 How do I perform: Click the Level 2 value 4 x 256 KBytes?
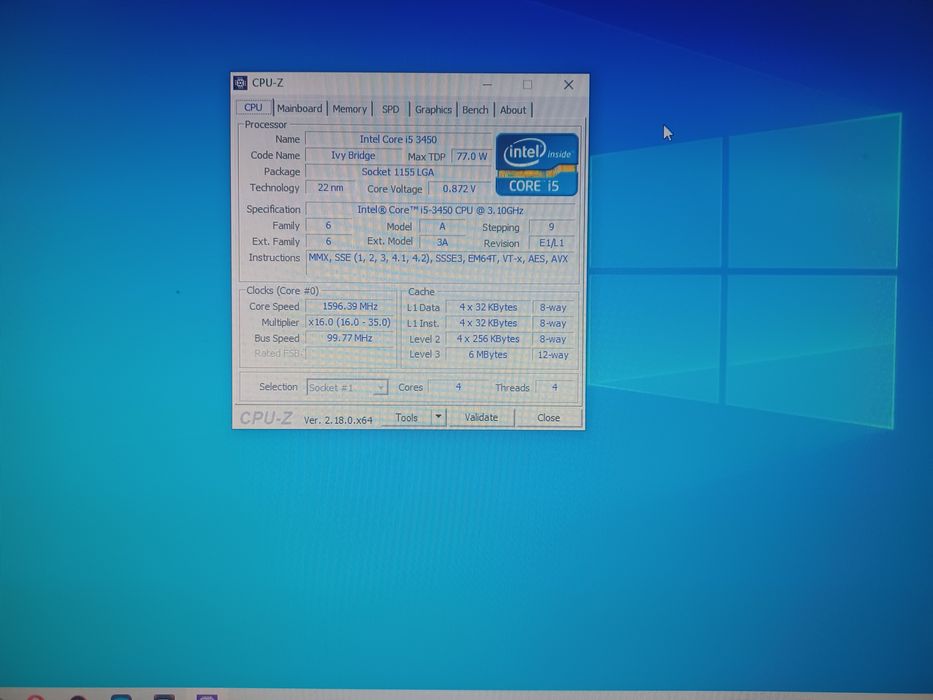(x=488, y=339)
